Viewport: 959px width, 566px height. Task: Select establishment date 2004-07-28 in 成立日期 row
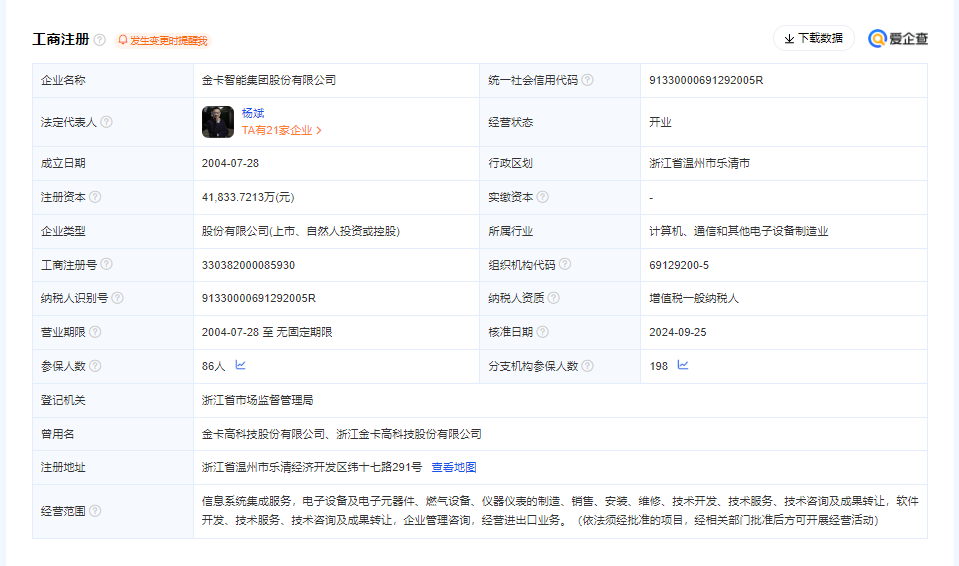tap(230, 163)
